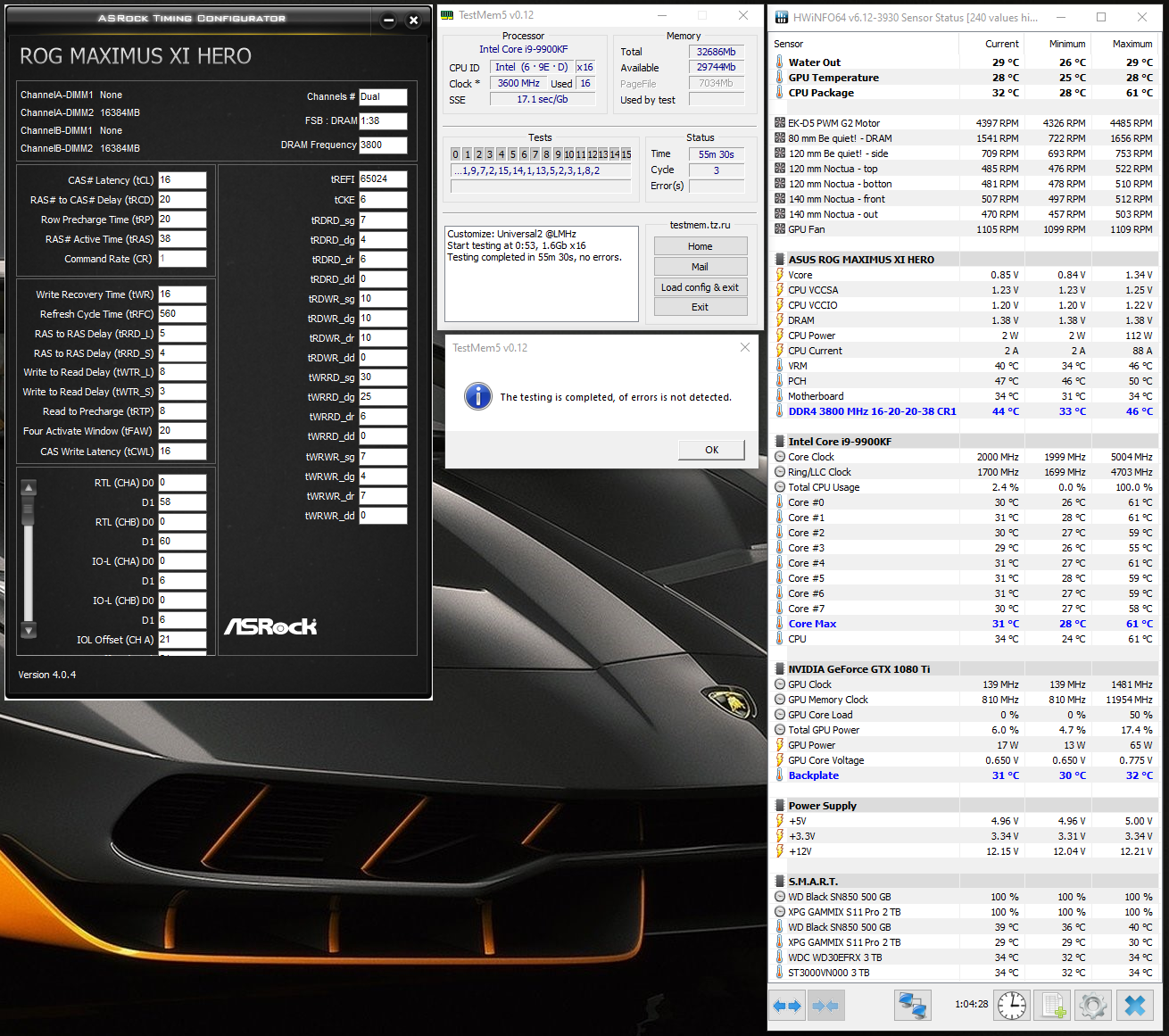Click the lightning icon beside Vcore row
The image size is (1169, 1036).
click(780, 275)
